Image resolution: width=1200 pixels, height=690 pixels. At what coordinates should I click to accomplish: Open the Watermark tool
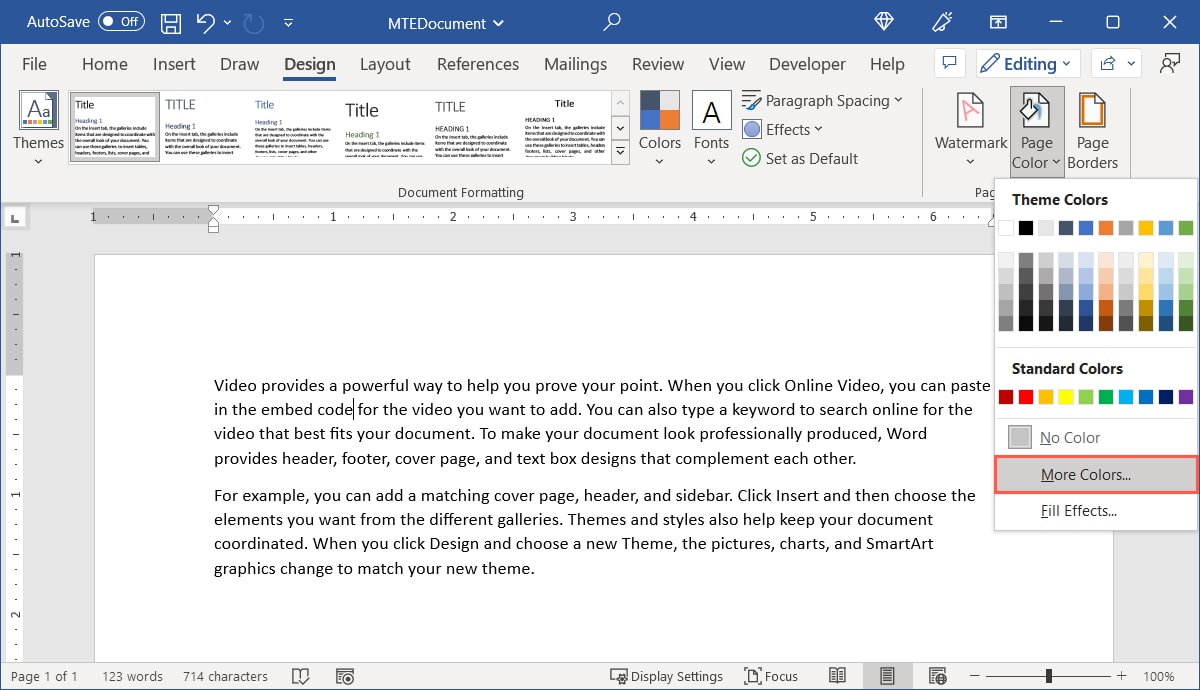click(x=970, y=128)
